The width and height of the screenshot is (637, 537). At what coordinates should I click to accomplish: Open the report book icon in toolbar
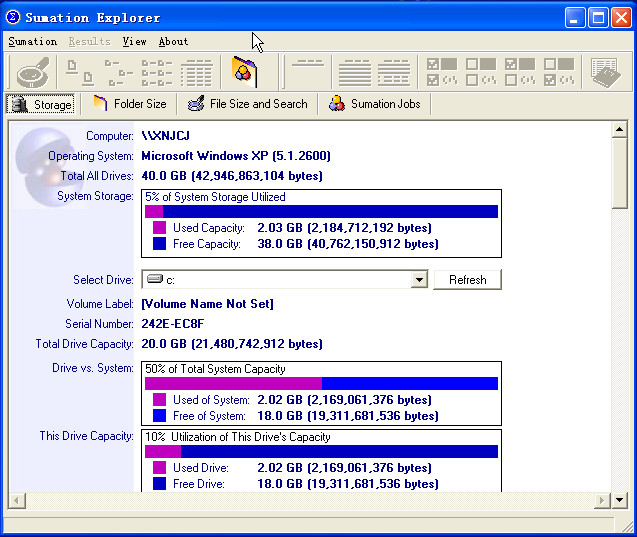tap(605, 73)
